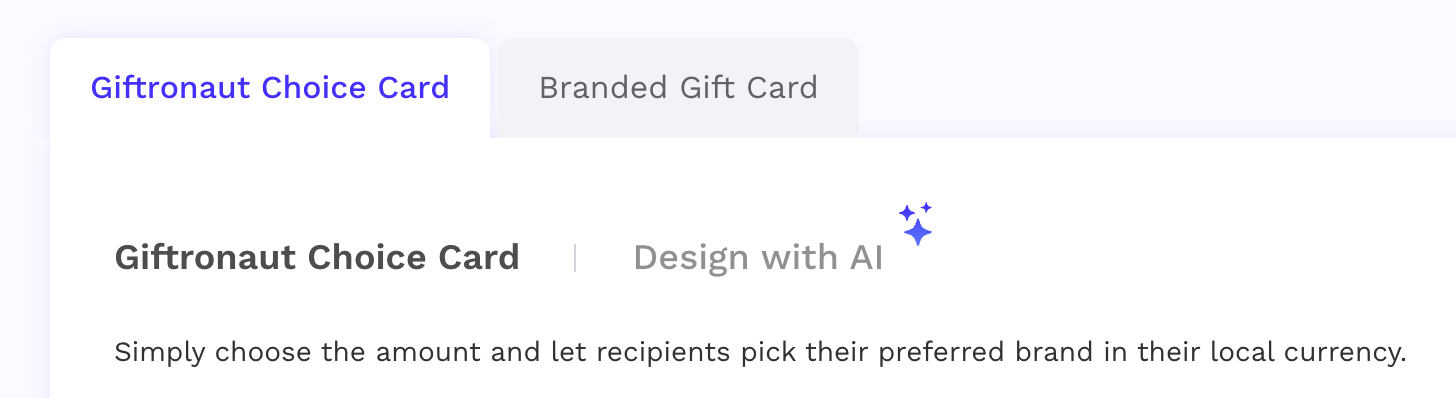This screenshot has height=398, width=1456.
Task: Click the AI sparkle stars icon
Action: (915, 224)
